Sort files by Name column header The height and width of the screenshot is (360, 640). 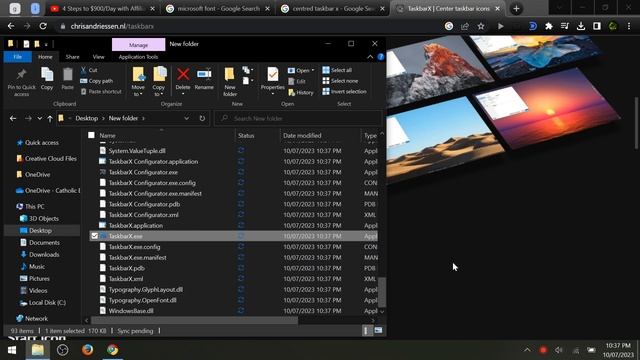(107, 135)
